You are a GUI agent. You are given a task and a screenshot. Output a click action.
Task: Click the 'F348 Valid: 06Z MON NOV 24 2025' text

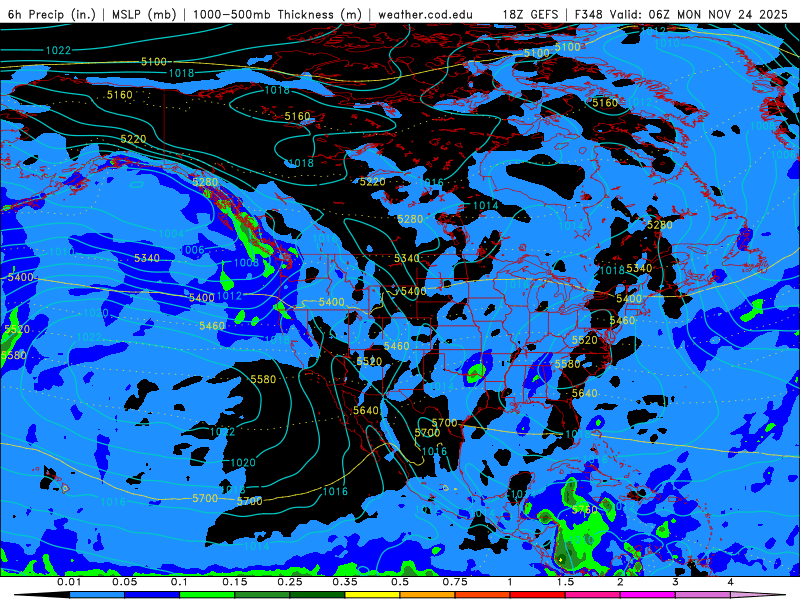(681, 14)
